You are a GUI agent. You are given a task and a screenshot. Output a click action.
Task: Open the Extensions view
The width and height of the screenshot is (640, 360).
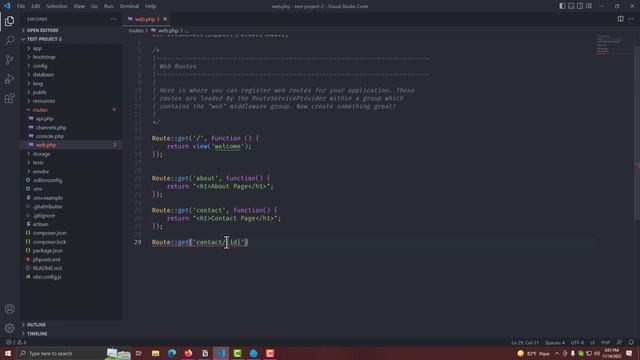tap(9, 98)
